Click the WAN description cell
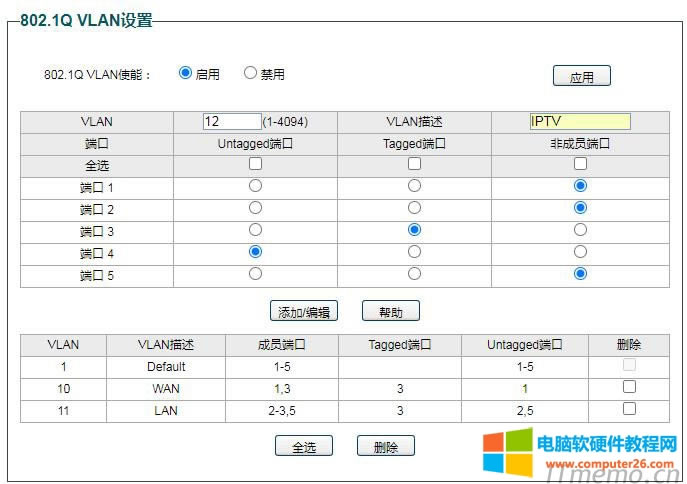 pyautogui.click(x=166, y=389)
